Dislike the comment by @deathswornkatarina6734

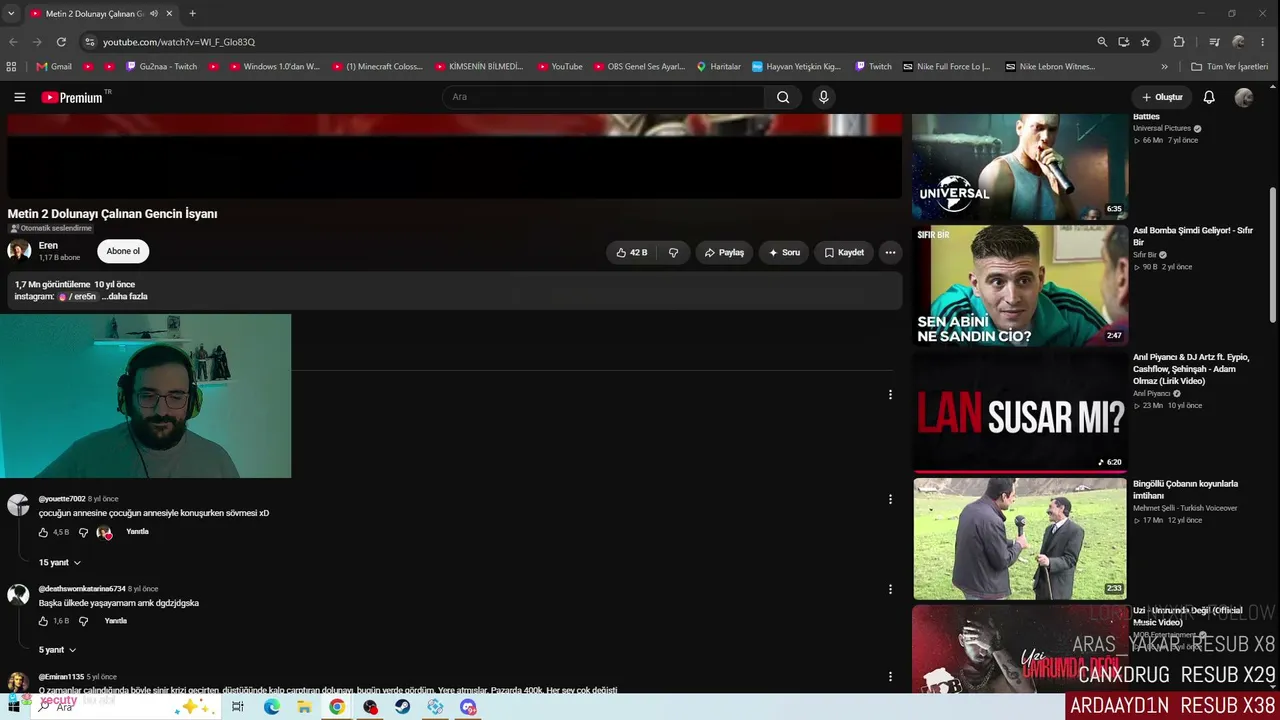83,621
